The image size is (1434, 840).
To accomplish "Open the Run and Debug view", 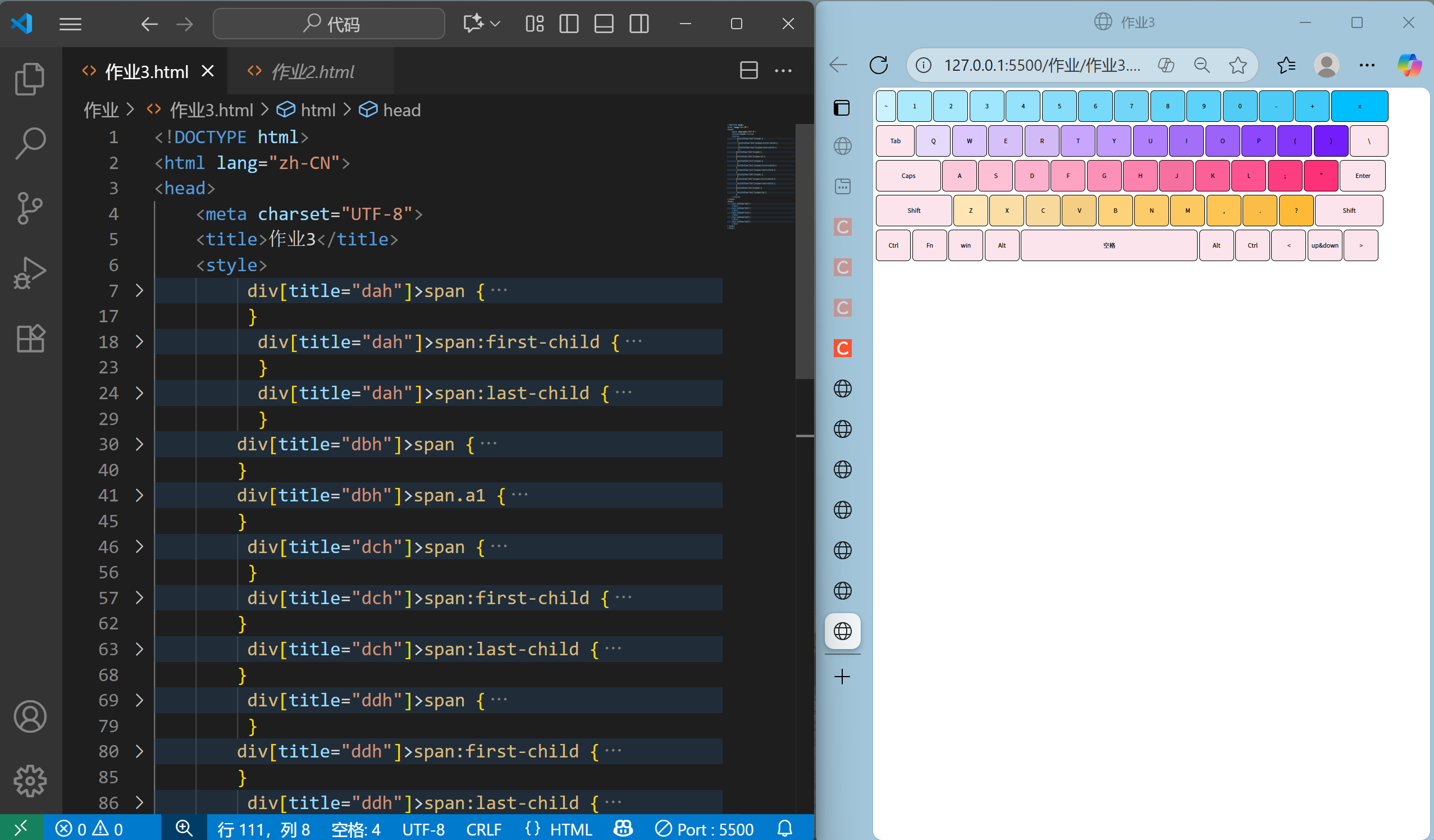I will 30,273.
